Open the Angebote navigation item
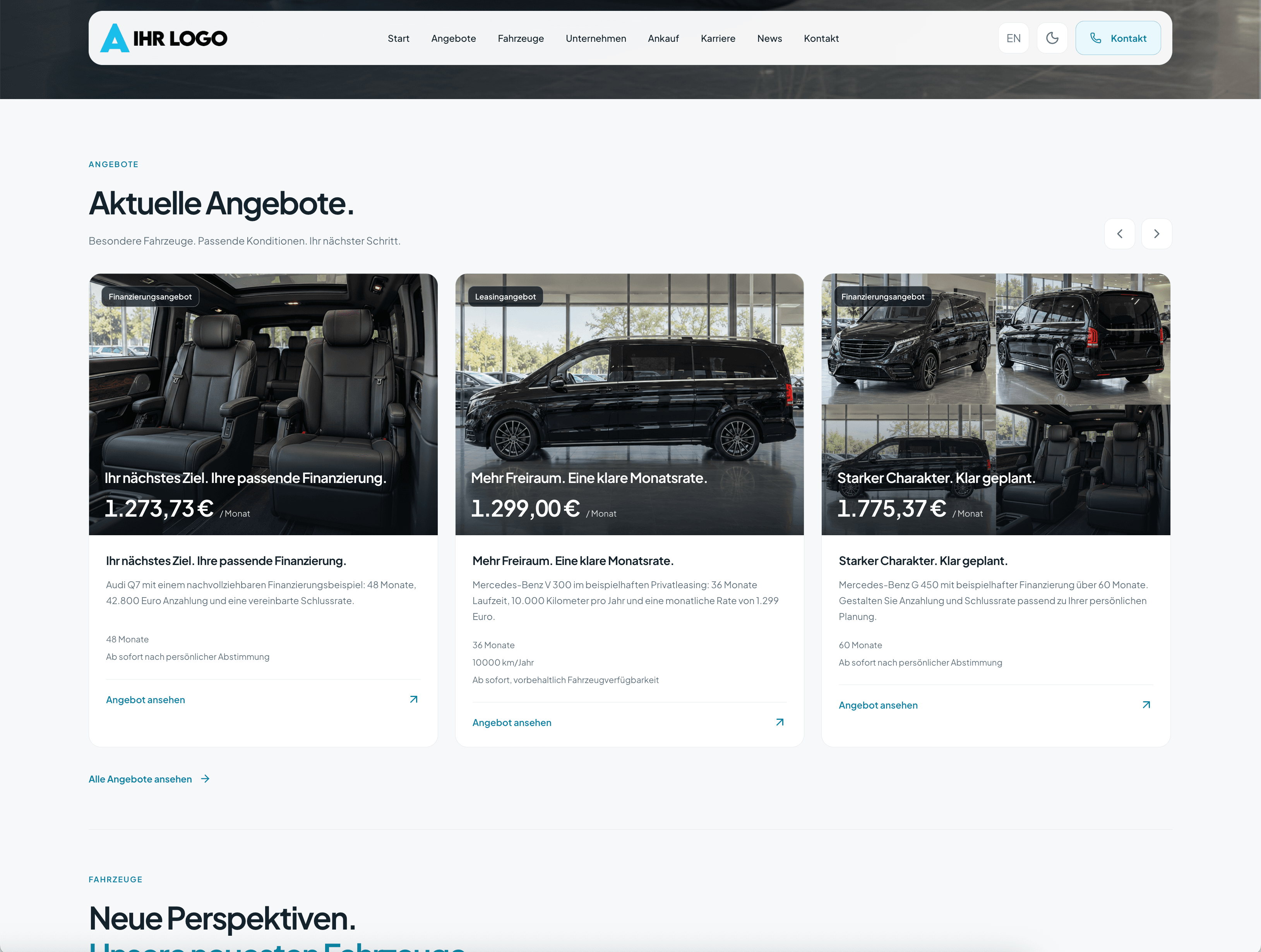1261x952 pixels. 453,38
